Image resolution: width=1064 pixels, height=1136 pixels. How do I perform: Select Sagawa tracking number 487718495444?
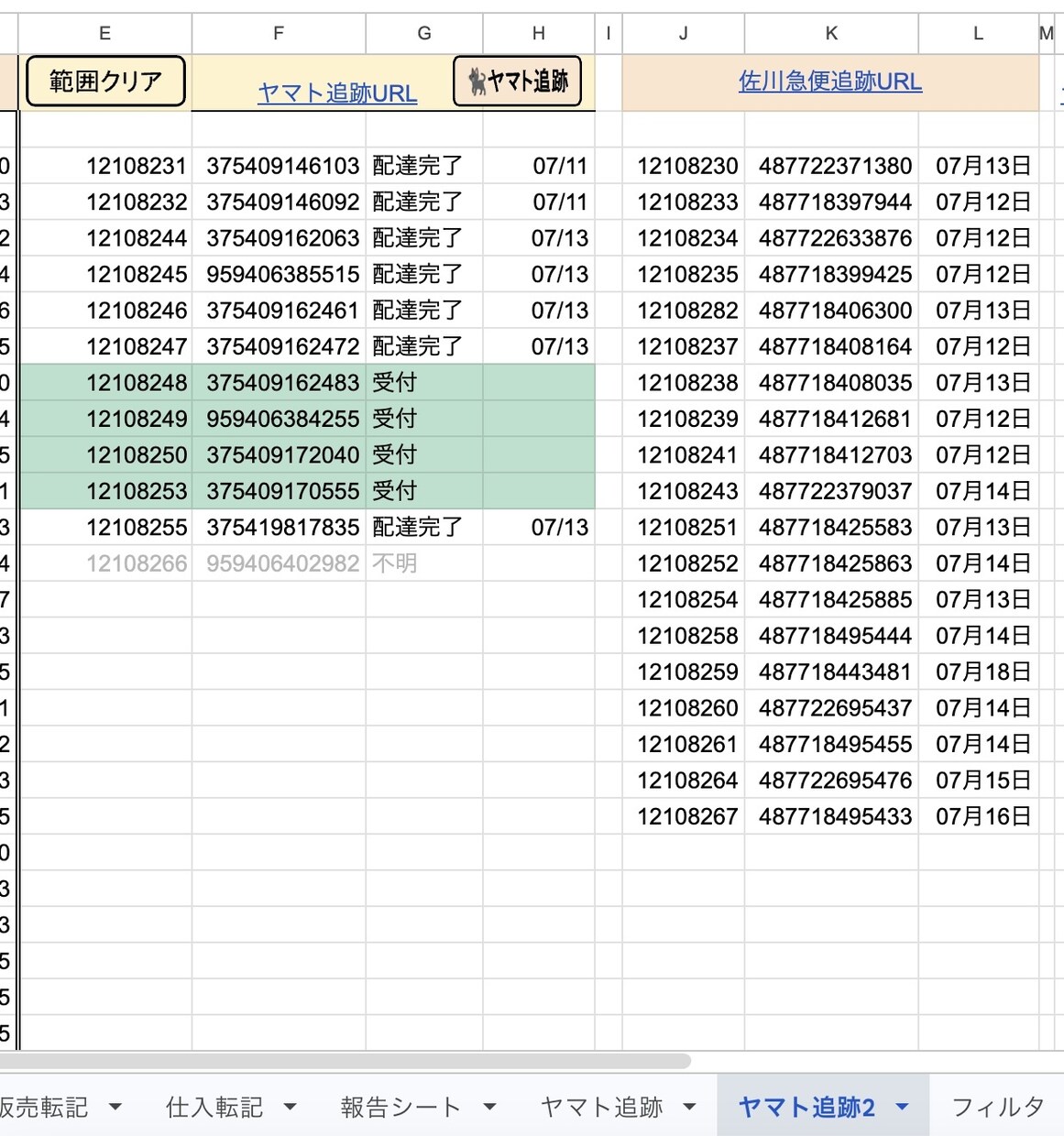[831, 636]
